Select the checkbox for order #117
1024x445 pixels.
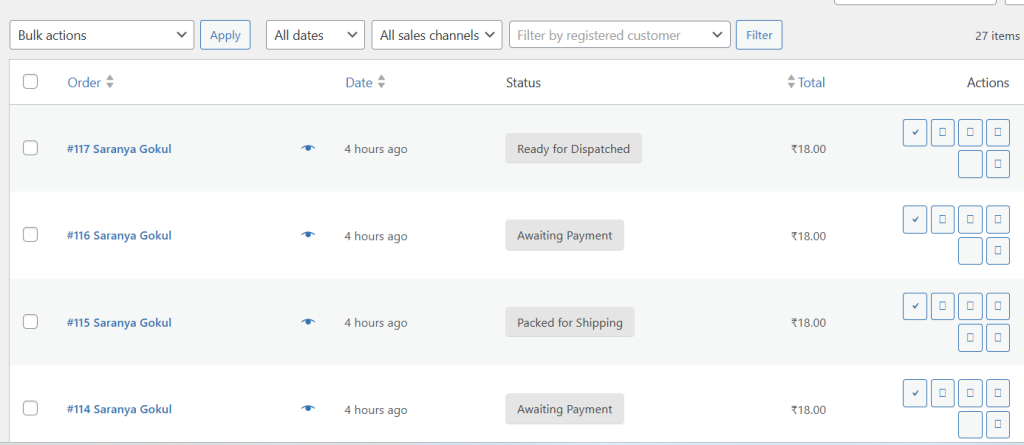coord(30,148)
